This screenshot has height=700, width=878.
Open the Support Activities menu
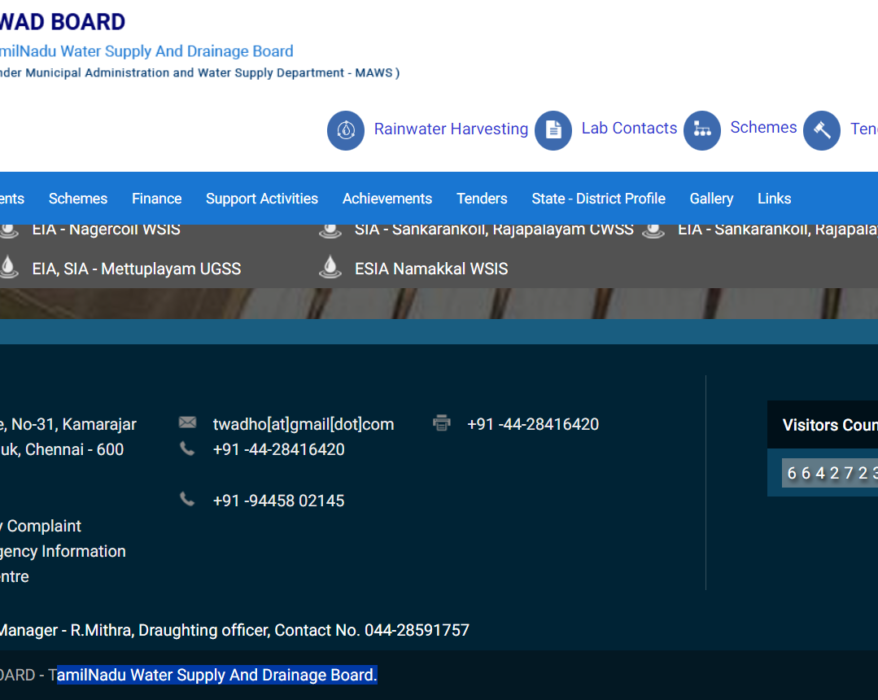pos(262,199)
